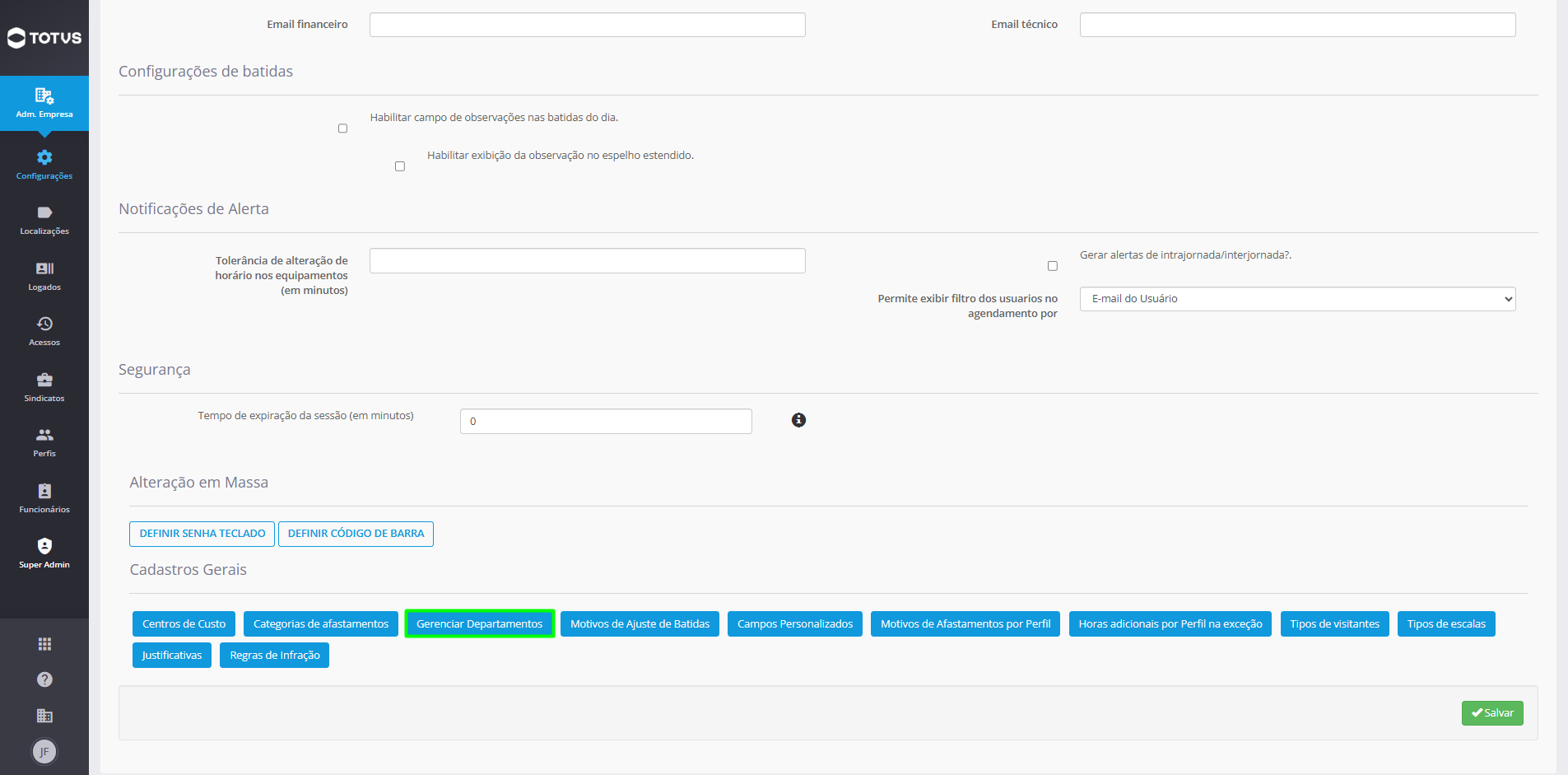Open the company building icon in sidebar
The image size is (1568, 775).
tap(44, 716)
